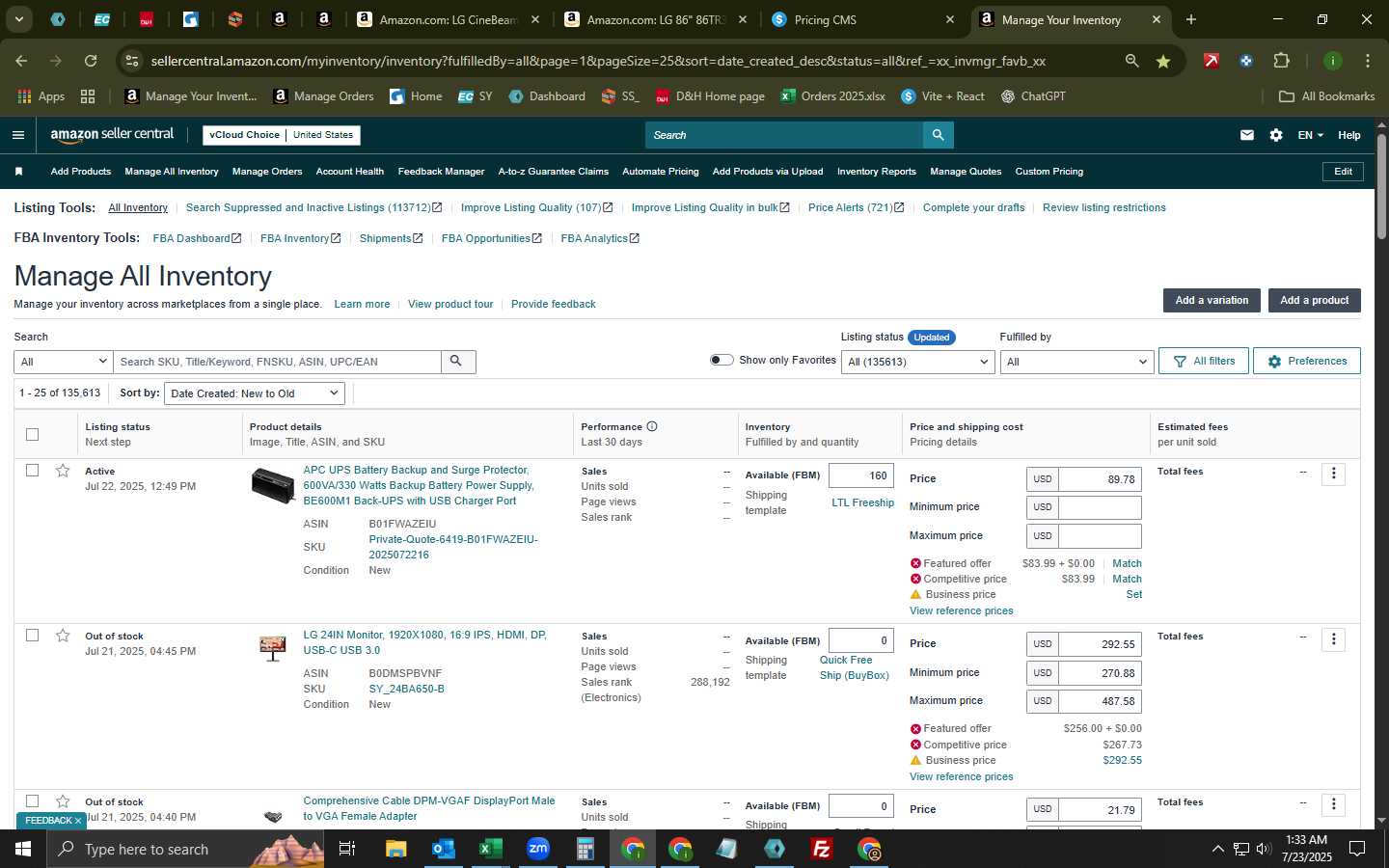
Task: Click Add a product button
Action: tap(1314, 300)
